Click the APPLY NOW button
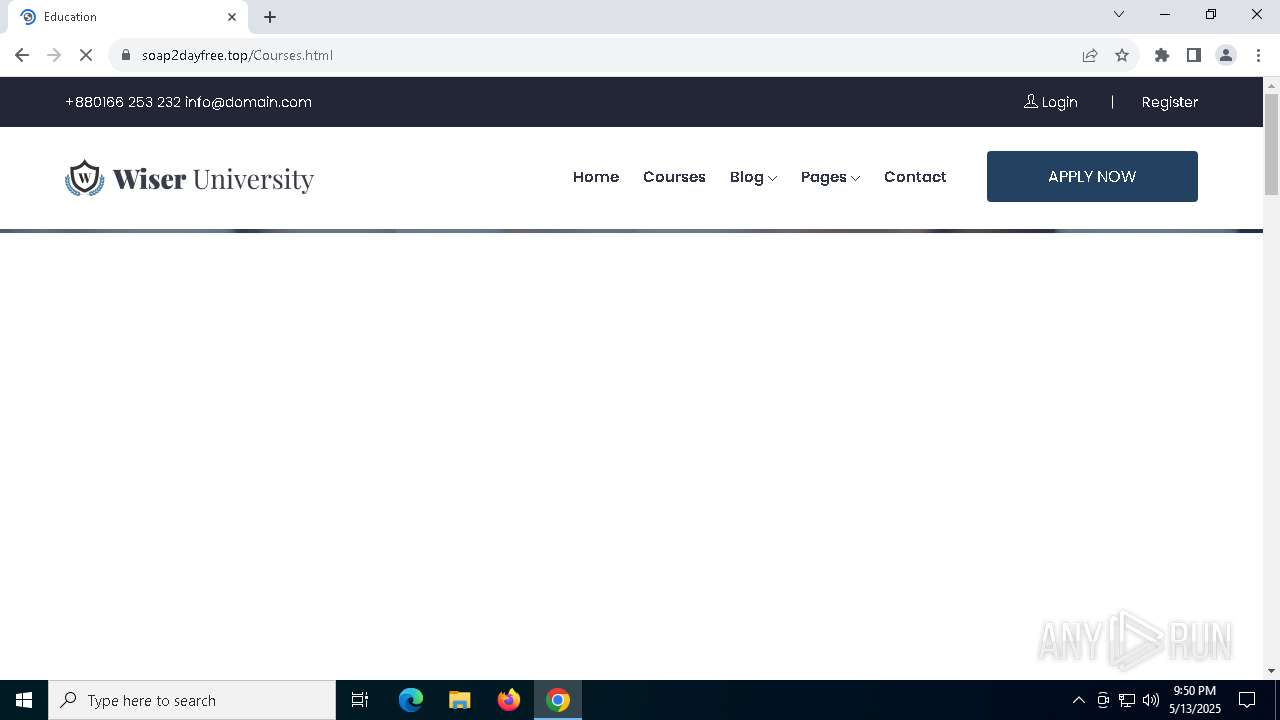 click(1092, 176)
